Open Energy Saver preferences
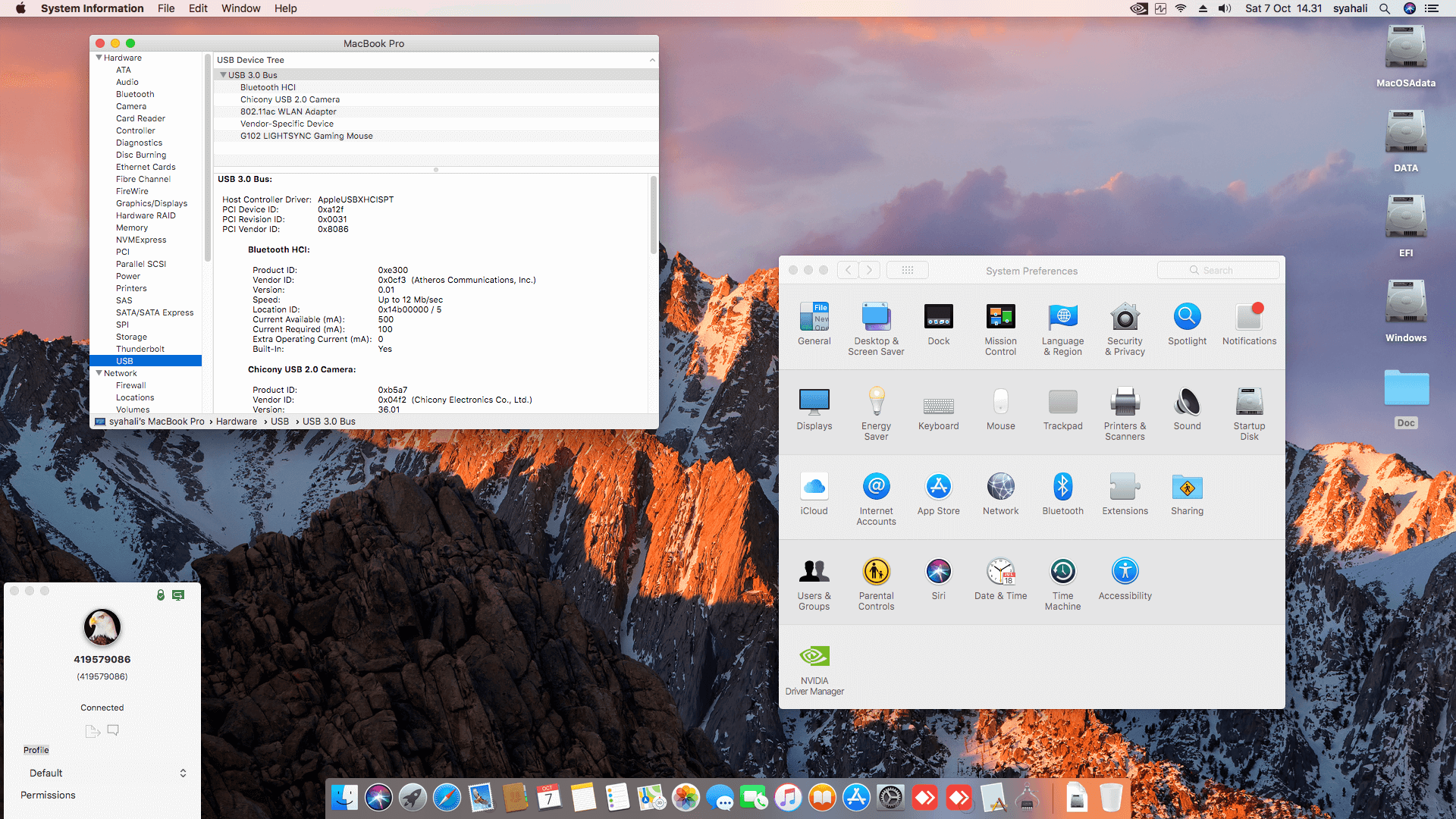Screen dimensions: 1456x819 point(876,403)
